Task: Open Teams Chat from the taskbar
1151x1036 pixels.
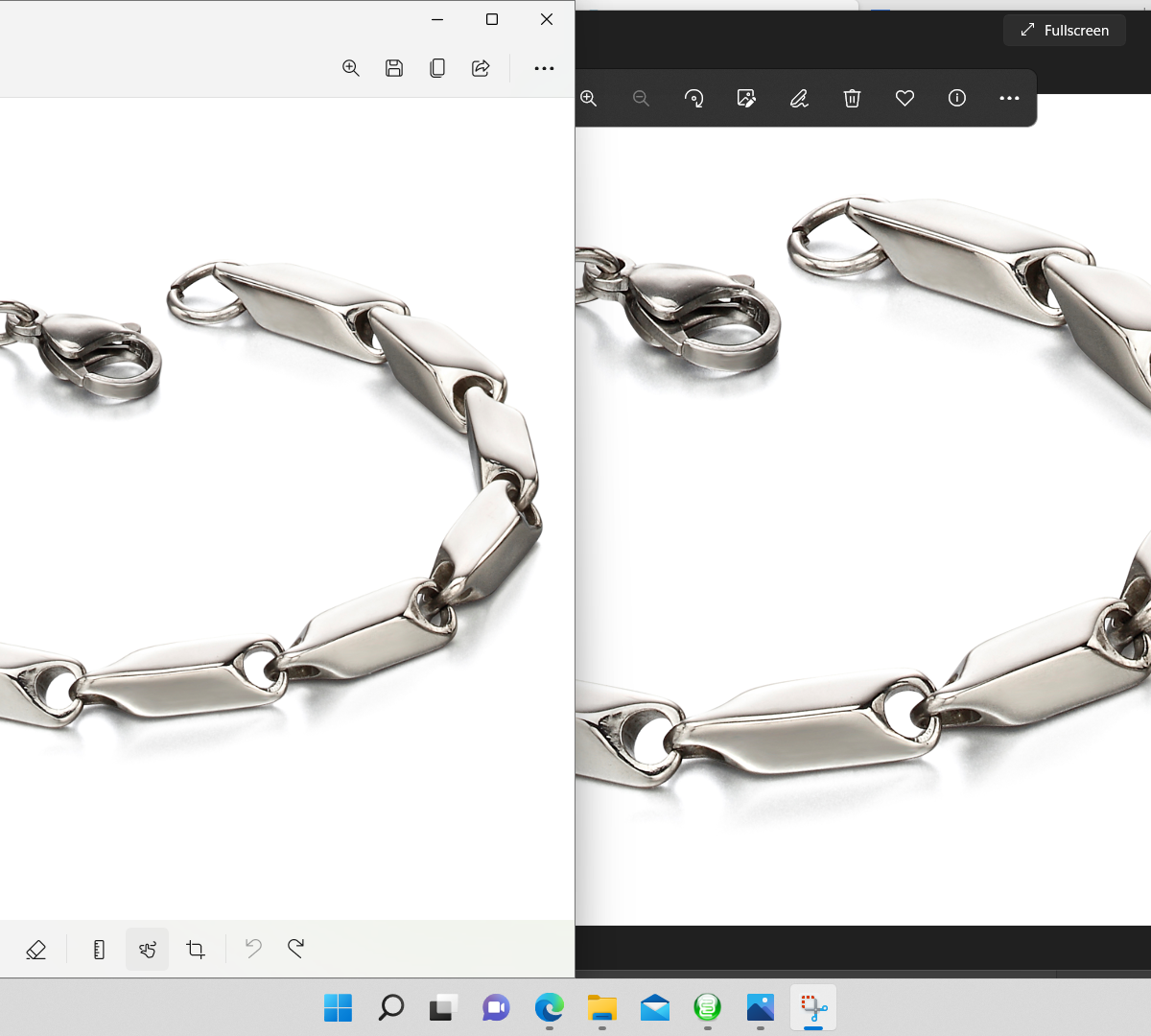Action: pos(496,1007)
